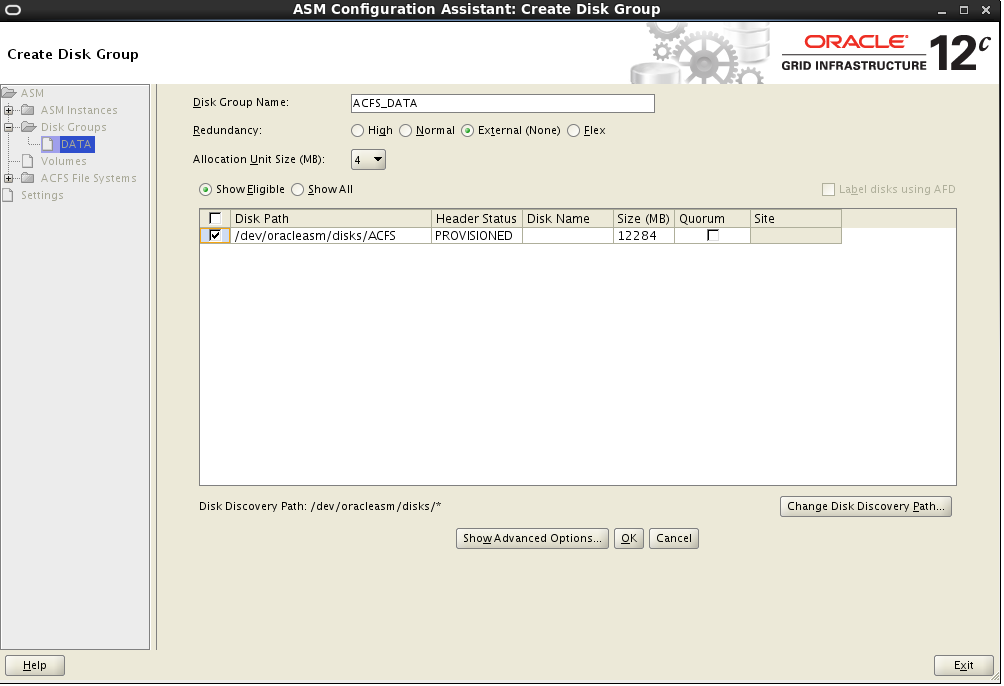Image resolution: width=1004 pixels, height=686 pixels.
Task: Click the Disk Groups open folder icon
Action: 29,127
